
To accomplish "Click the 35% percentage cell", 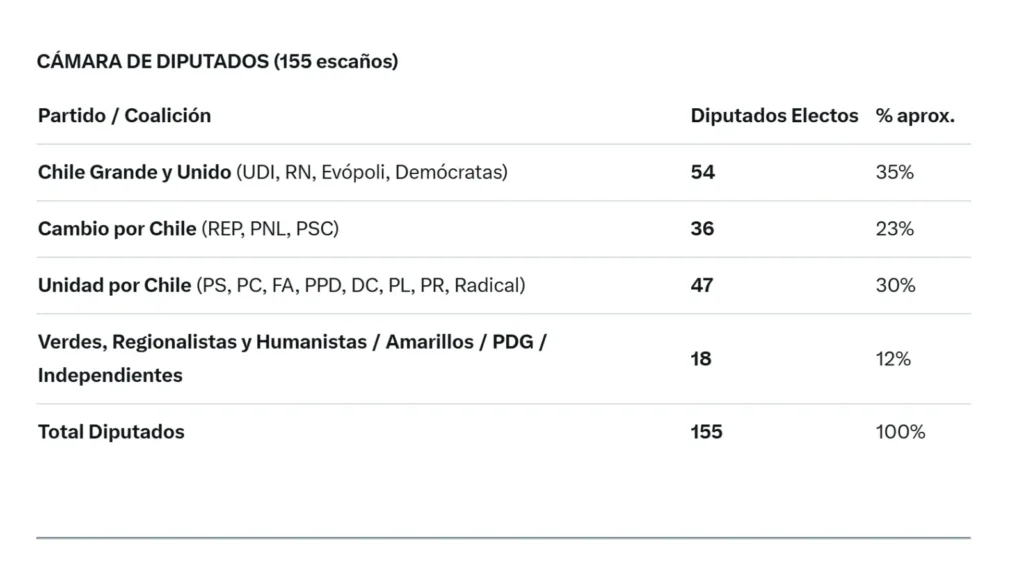I will [x=895, y=172].
